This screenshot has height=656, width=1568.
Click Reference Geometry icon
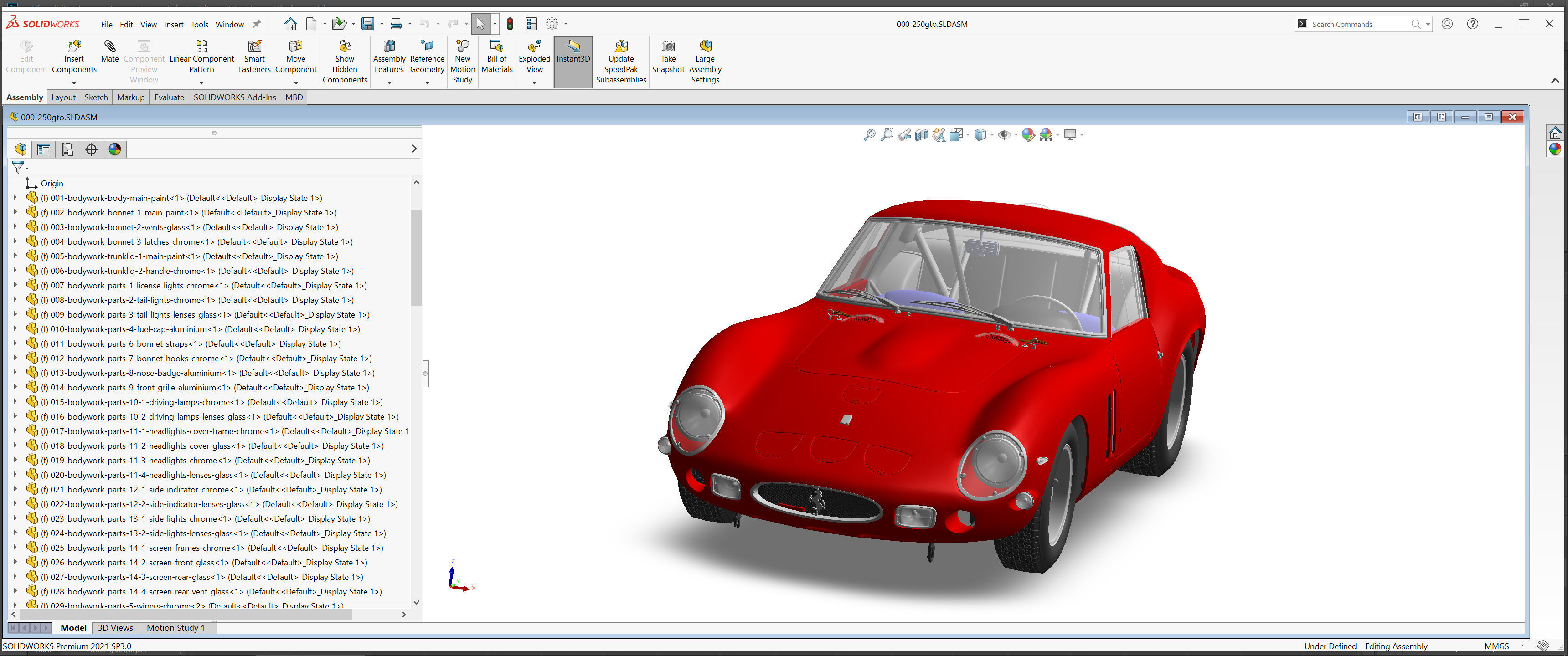pos(427,57)
